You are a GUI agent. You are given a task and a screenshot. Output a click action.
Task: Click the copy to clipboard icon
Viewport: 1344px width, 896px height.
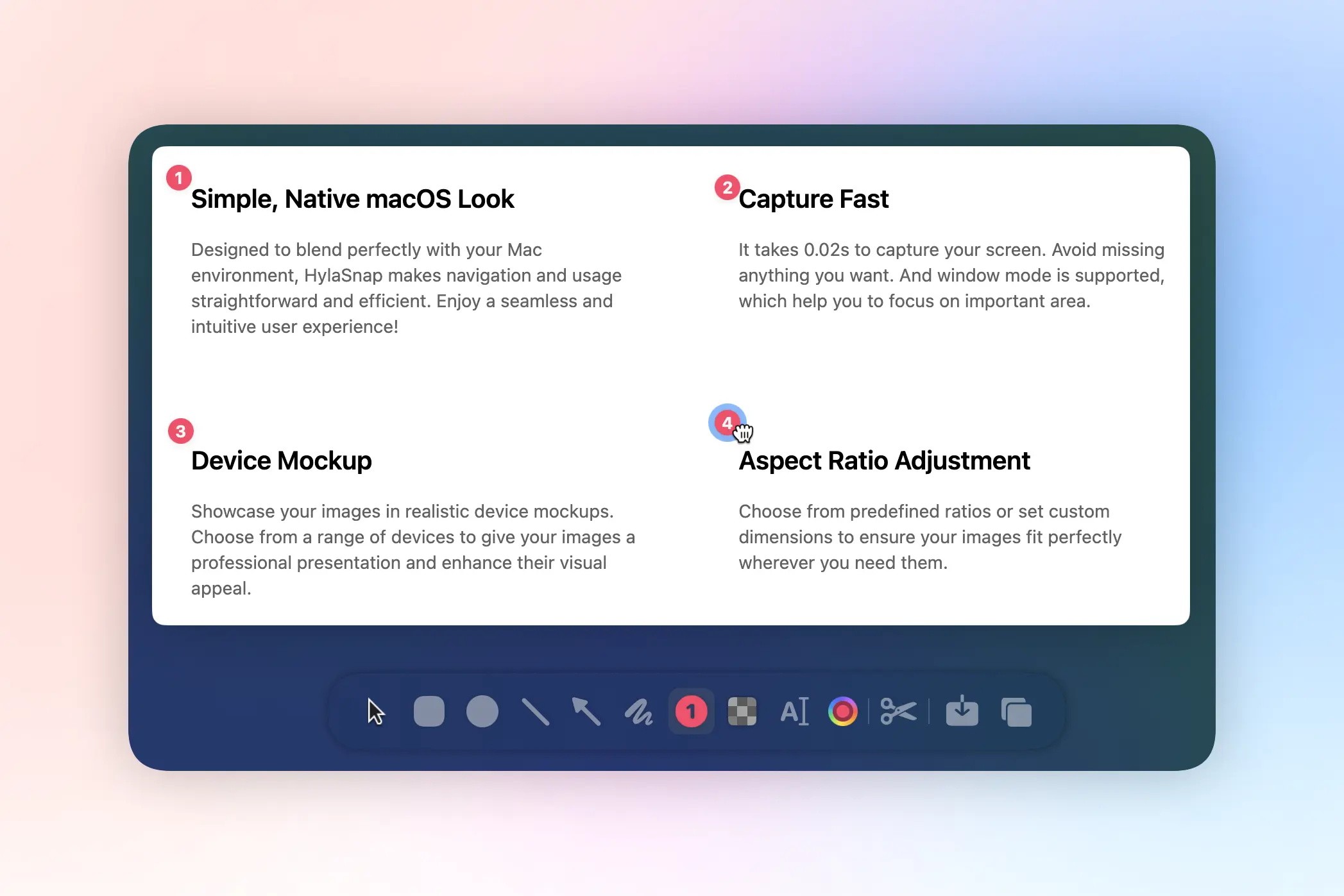[x=1016, y=711]
